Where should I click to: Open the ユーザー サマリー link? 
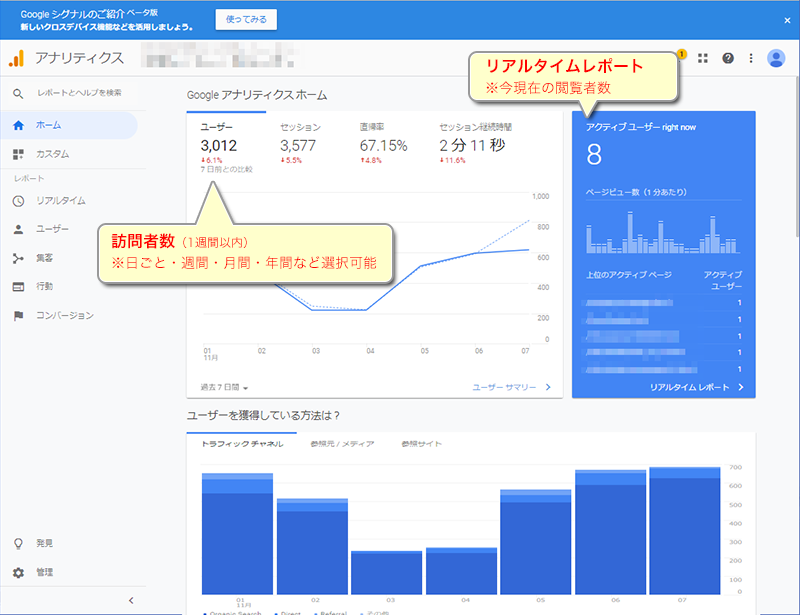pos(511,387)
